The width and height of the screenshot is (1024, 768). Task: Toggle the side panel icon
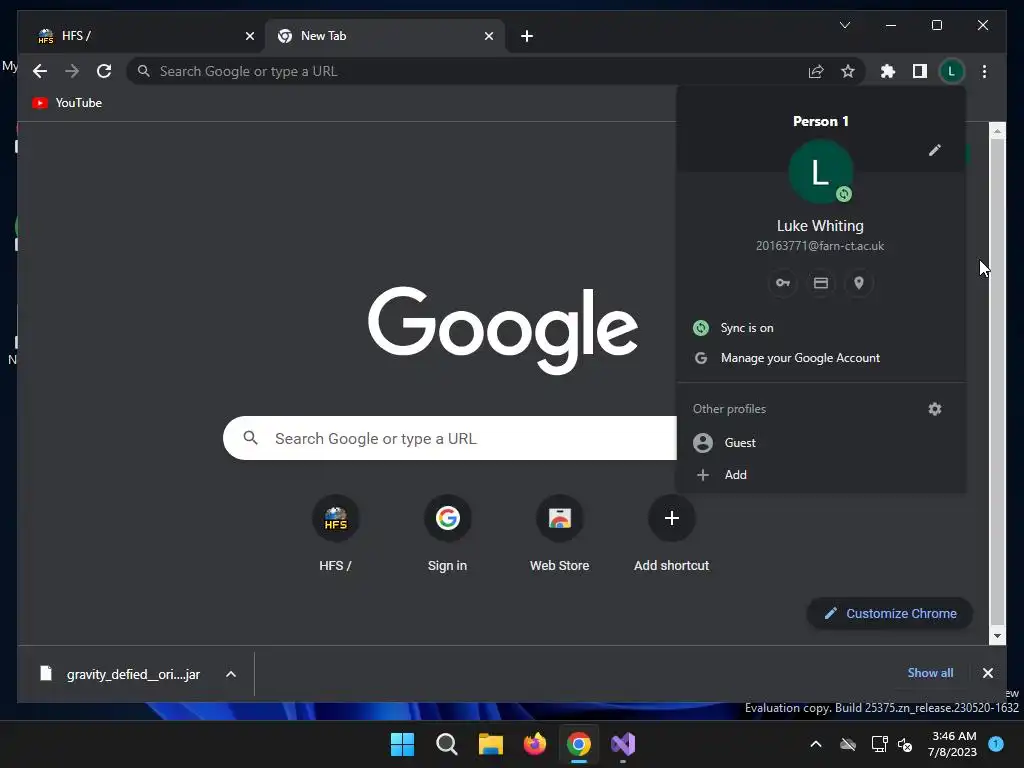click(x=920, y=71)
